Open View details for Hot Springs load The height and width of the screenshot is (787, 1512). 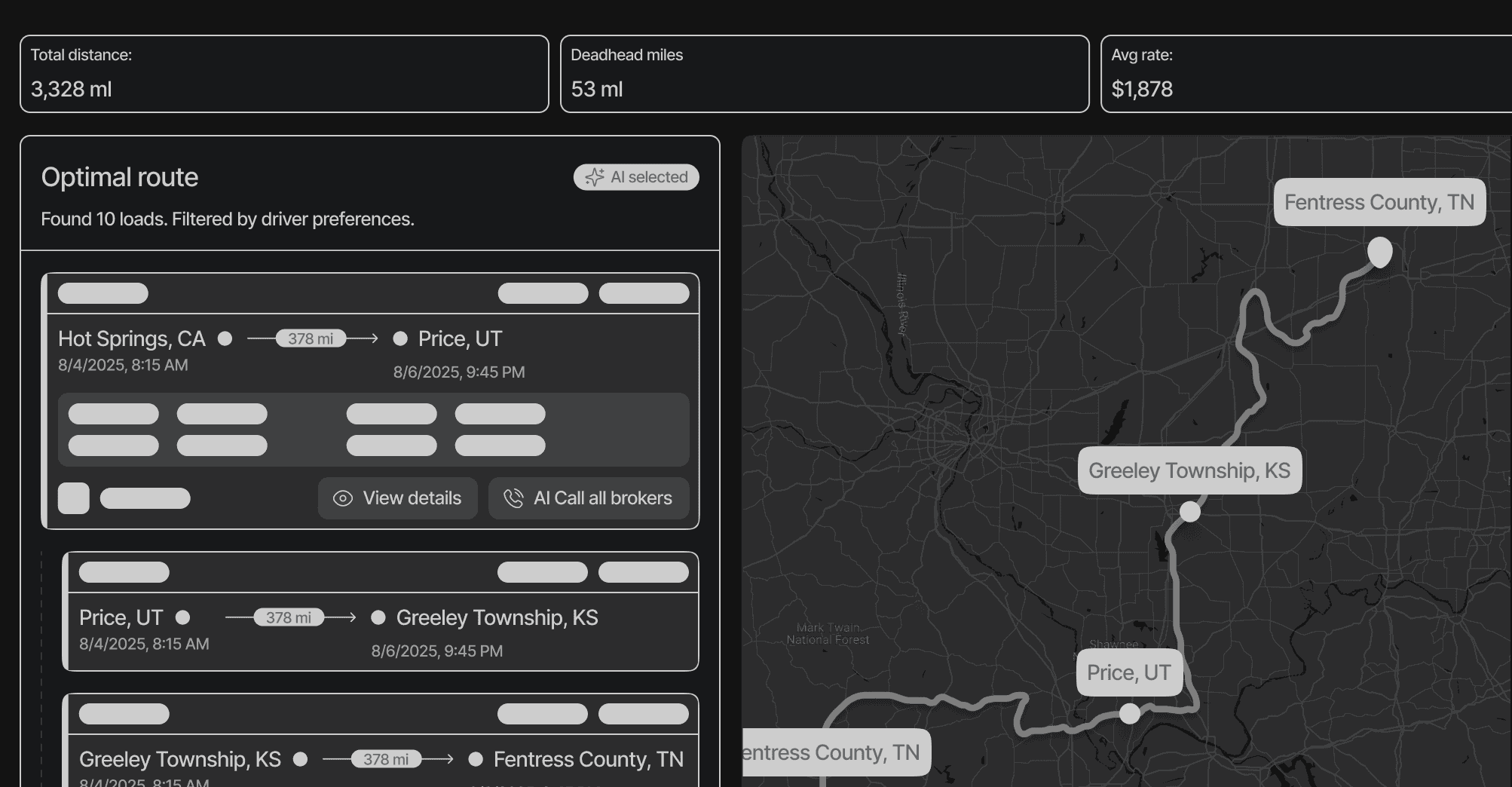pos(398,498)
